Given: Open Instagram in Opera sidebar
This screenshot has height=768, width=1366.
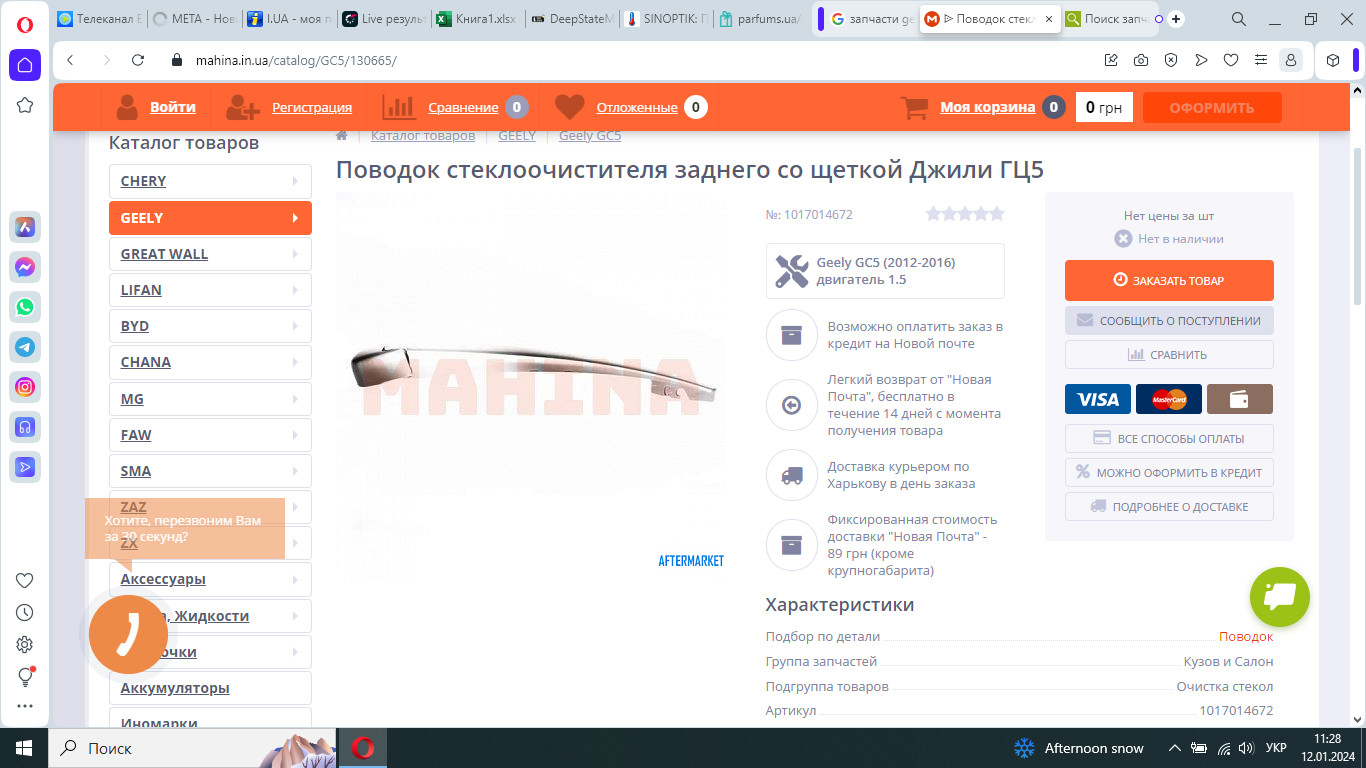Looking at the screenshot, I should [x=25, y=387].
